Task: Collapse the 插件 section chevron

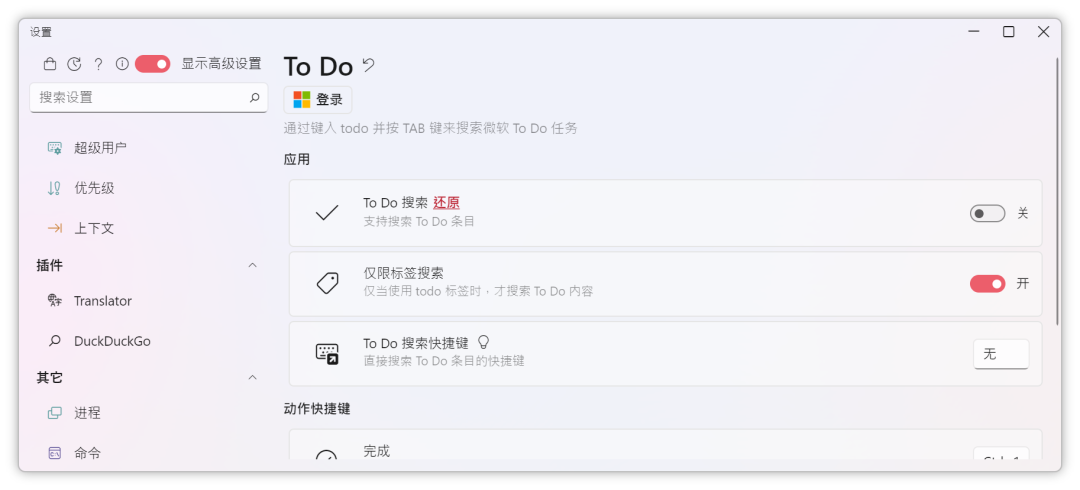Action: pos(253,265)
